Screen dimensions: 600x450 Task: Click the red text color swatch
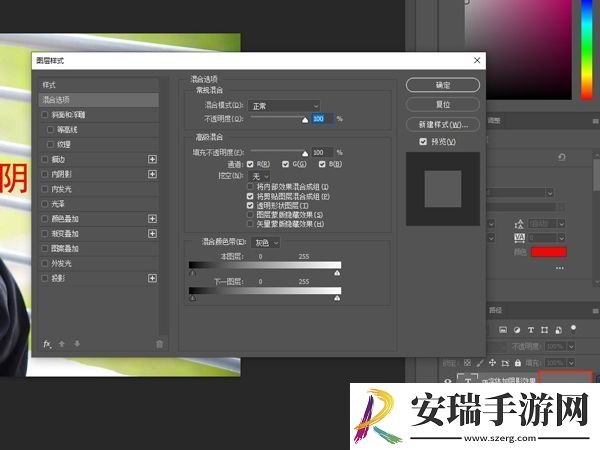(x=549, y=252)
